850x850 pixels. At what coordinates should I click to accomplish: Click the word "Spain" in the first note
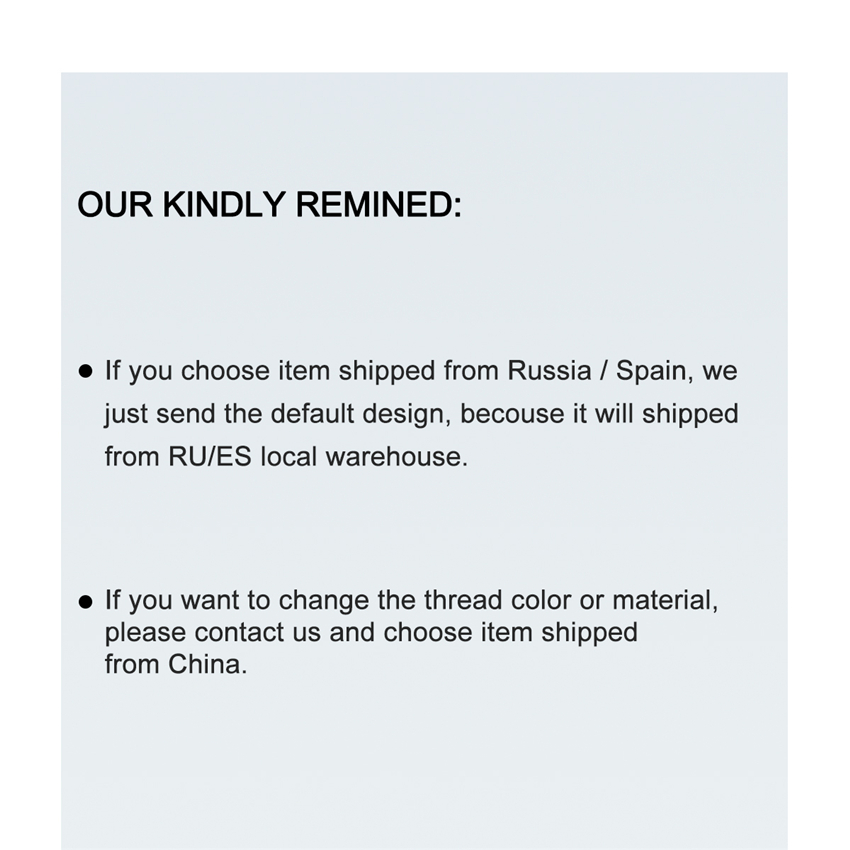coord(651,371)
